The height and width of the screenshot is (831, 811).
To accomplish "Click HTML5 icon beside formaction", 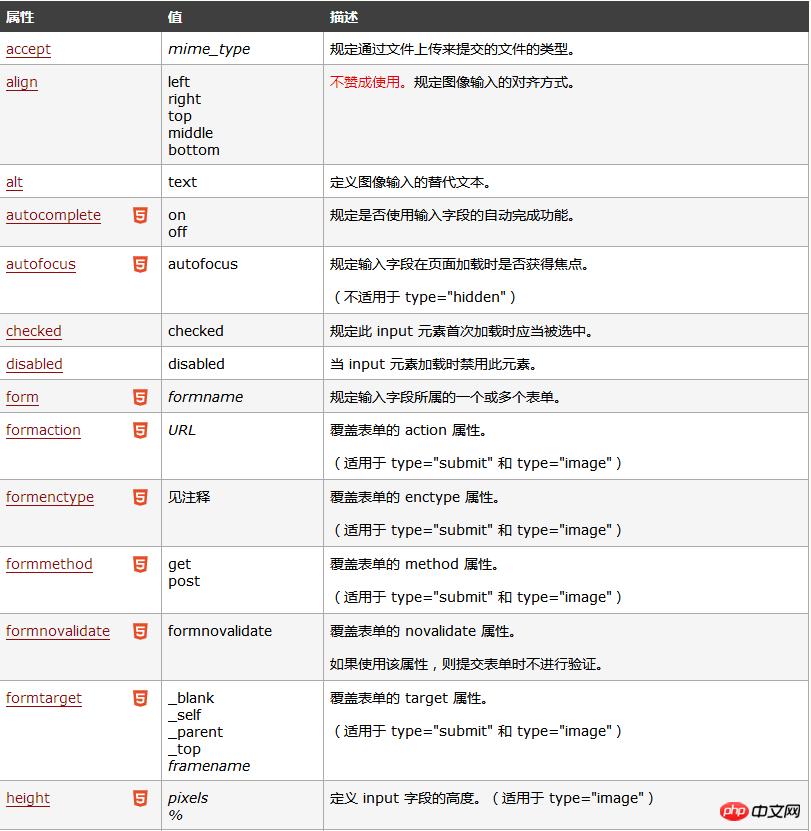I will pos(140,430).
